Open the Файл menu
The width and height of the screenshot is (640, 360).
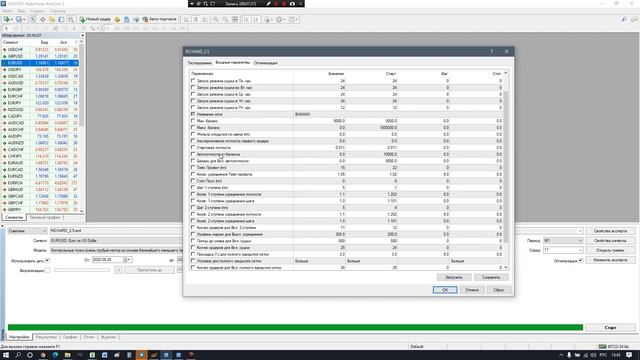pos(7,11)
